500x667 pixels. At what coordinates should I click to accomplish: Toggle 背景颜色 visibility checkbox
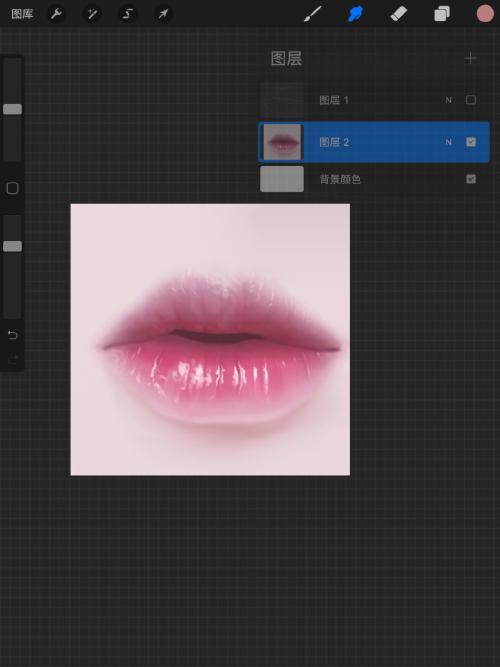tap(471, 179)
